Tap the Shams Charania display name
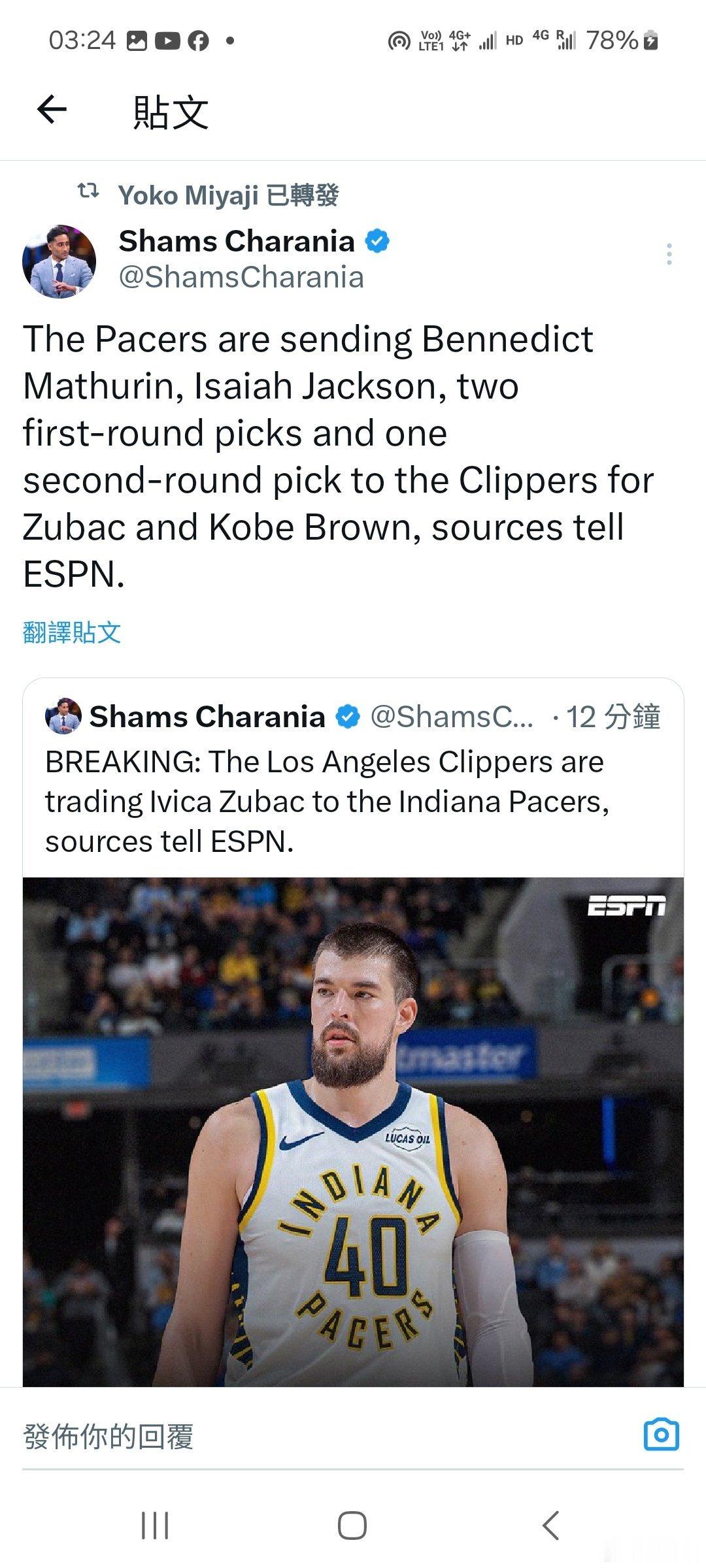Screen dimensions: 706x1568 [237, 241]
